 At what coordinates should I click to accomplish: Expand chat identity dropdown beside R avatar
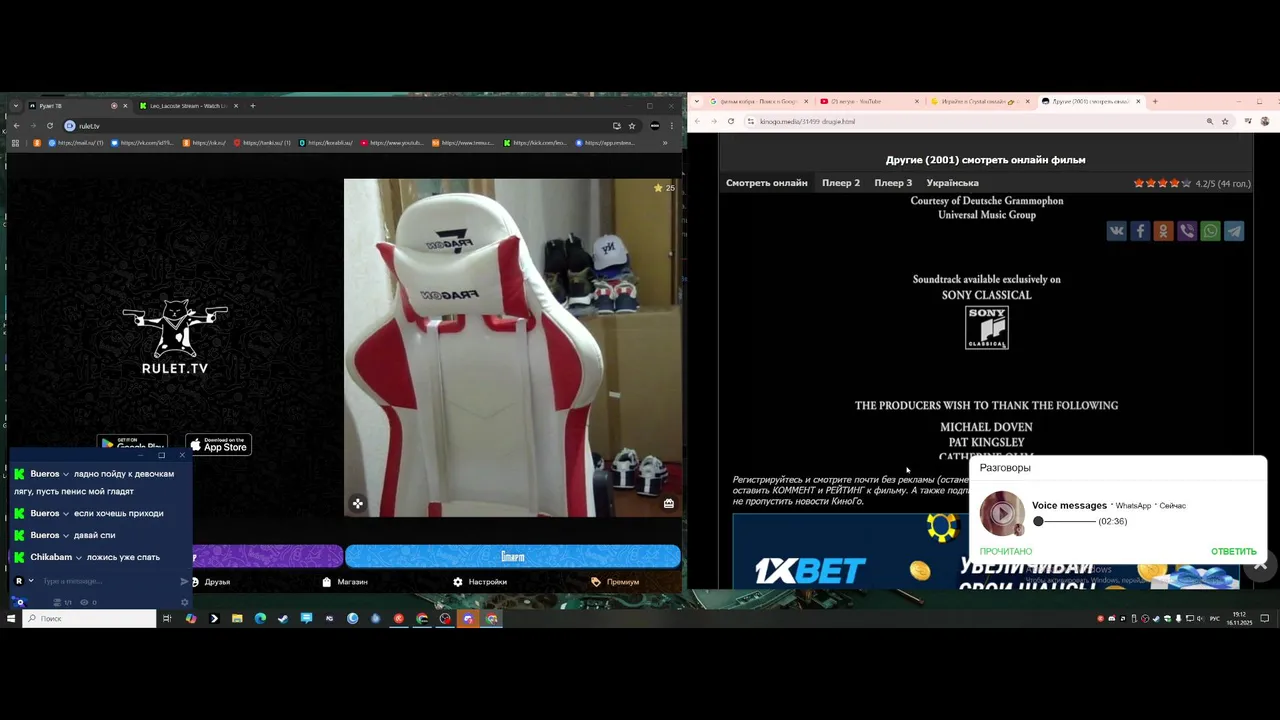(x=31, y=581)
